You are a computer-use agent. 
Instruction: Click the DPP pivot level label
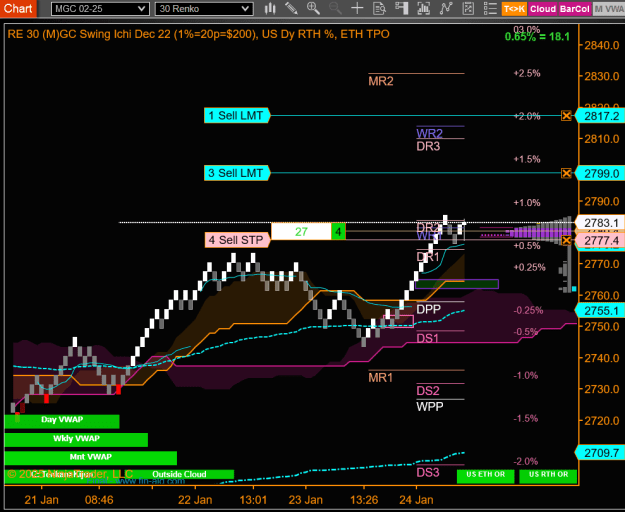428,309
